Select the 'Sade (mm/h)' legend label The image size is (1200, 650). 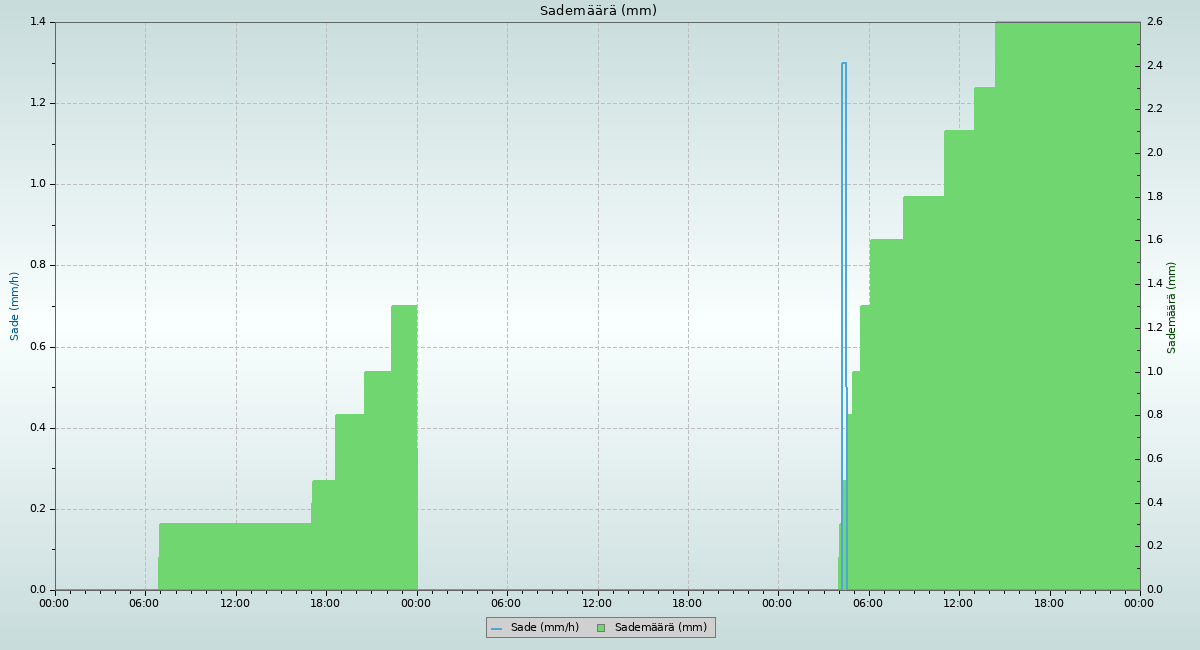click(x=544, y=628)
